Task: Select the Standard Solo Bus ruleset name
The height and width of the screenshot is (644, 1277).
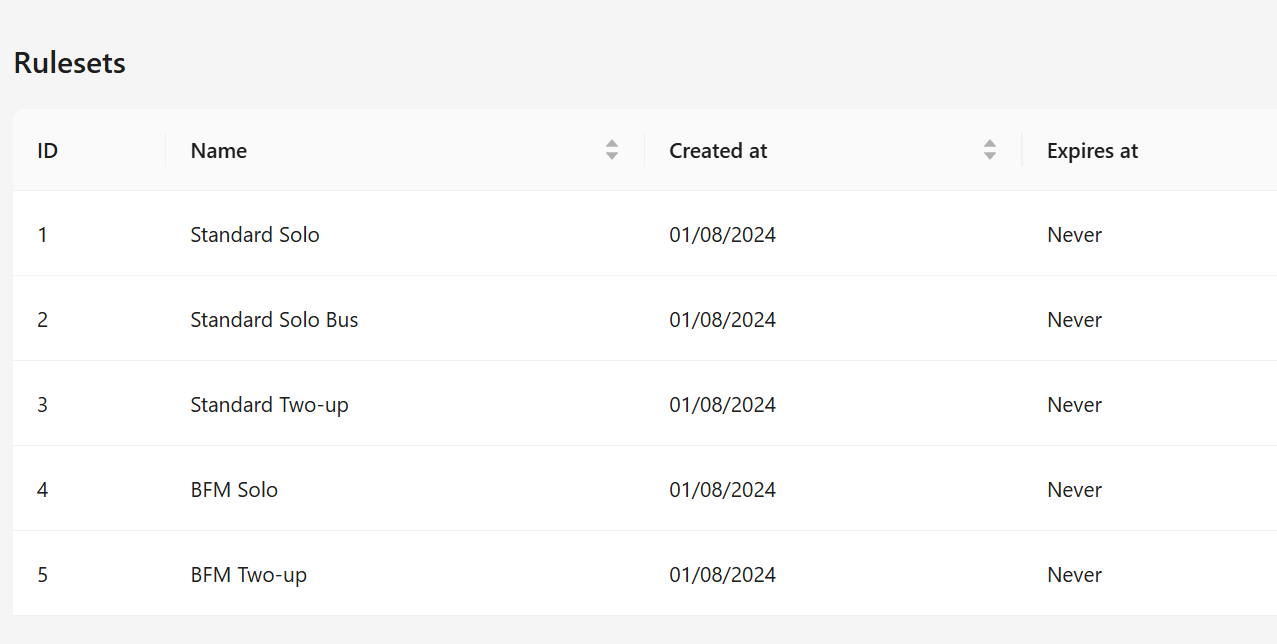Action: [x=274, y=320]
